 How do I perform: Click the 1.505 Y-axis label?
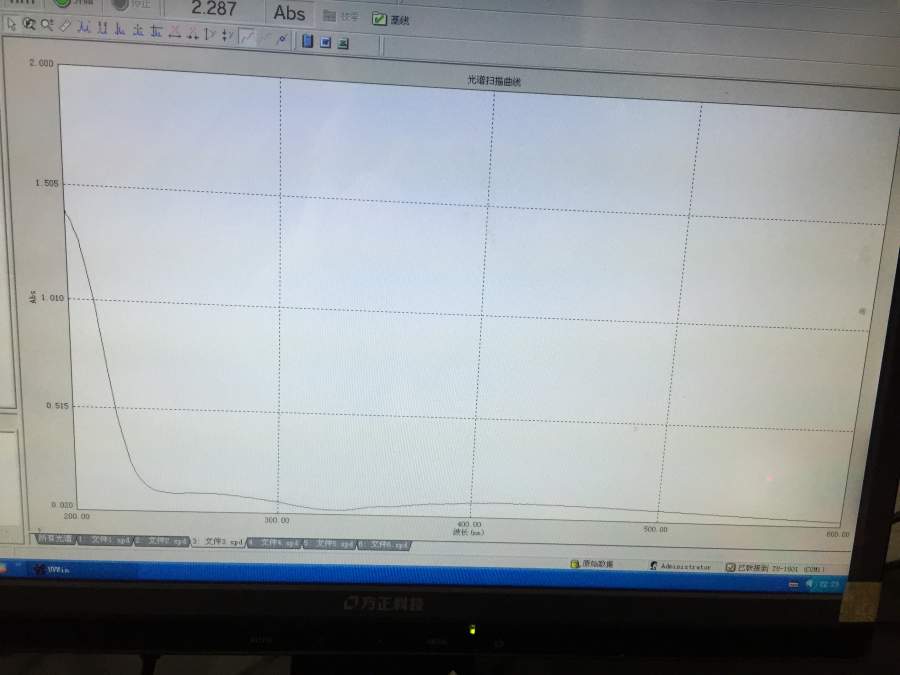point(46,183)
